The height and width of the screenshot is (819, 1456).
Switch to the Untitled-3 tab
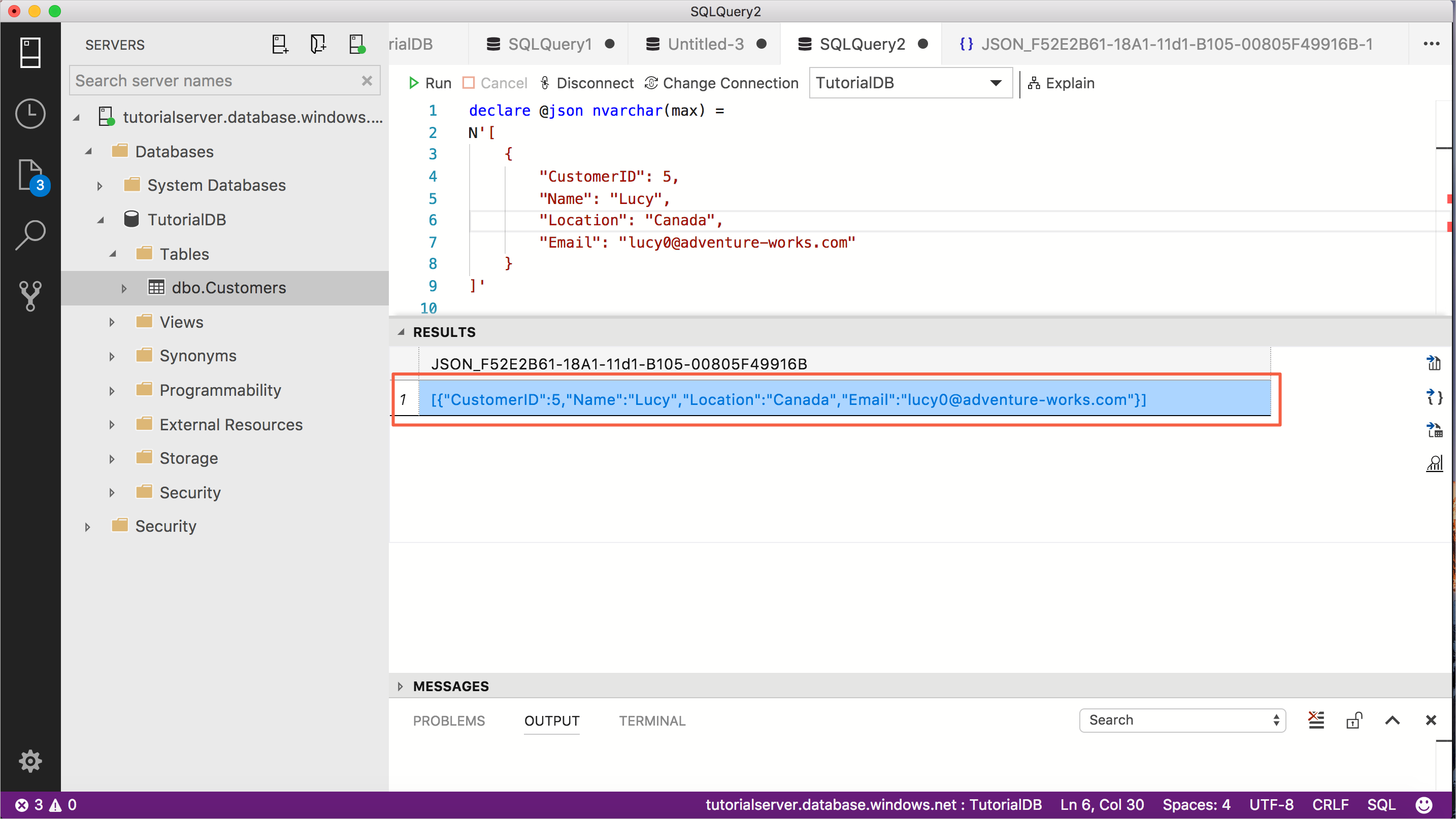pyautogui.click(x=704, y=44)
